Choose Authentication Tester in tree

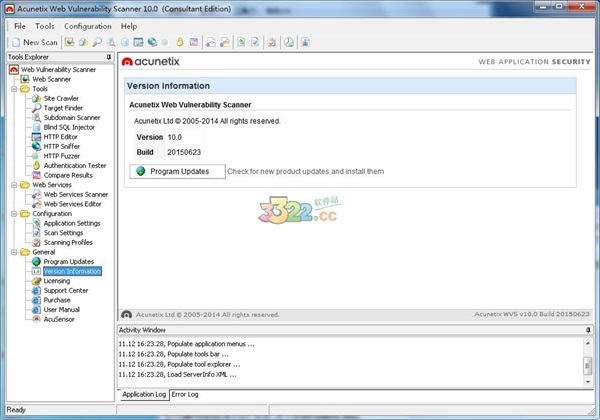75,166
